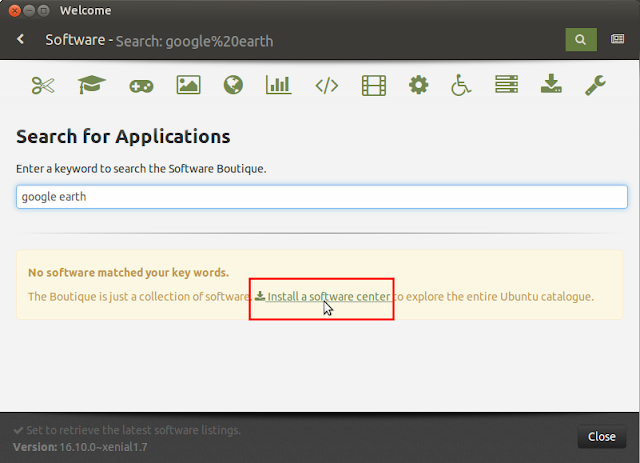The height and width of the screenshot is (463, 640).
Task: Click 'Search: google%20earth' in header title
Action: coord(194,41)
